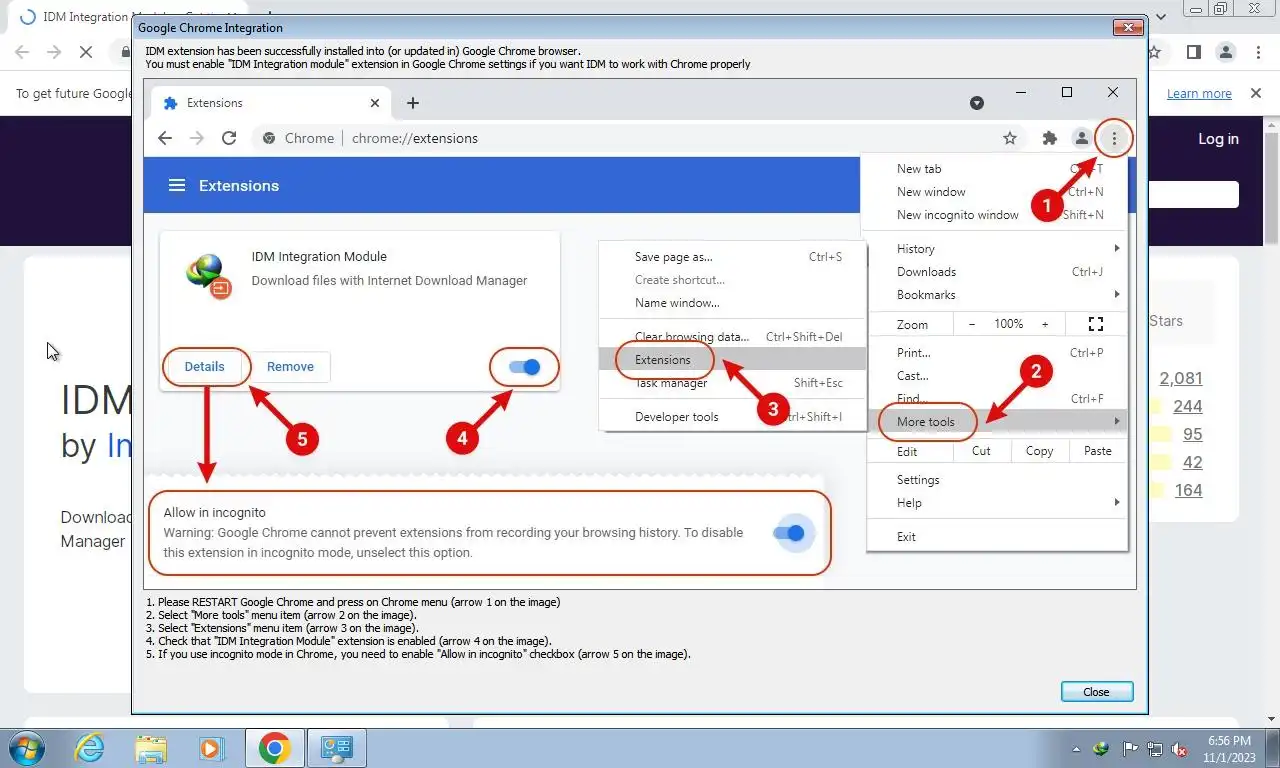Image resolution: width=1280 pixels, height=768 pixels.
Task: Expand Help submenu arrow in the pictured menu
Action: coord(1117,502)
